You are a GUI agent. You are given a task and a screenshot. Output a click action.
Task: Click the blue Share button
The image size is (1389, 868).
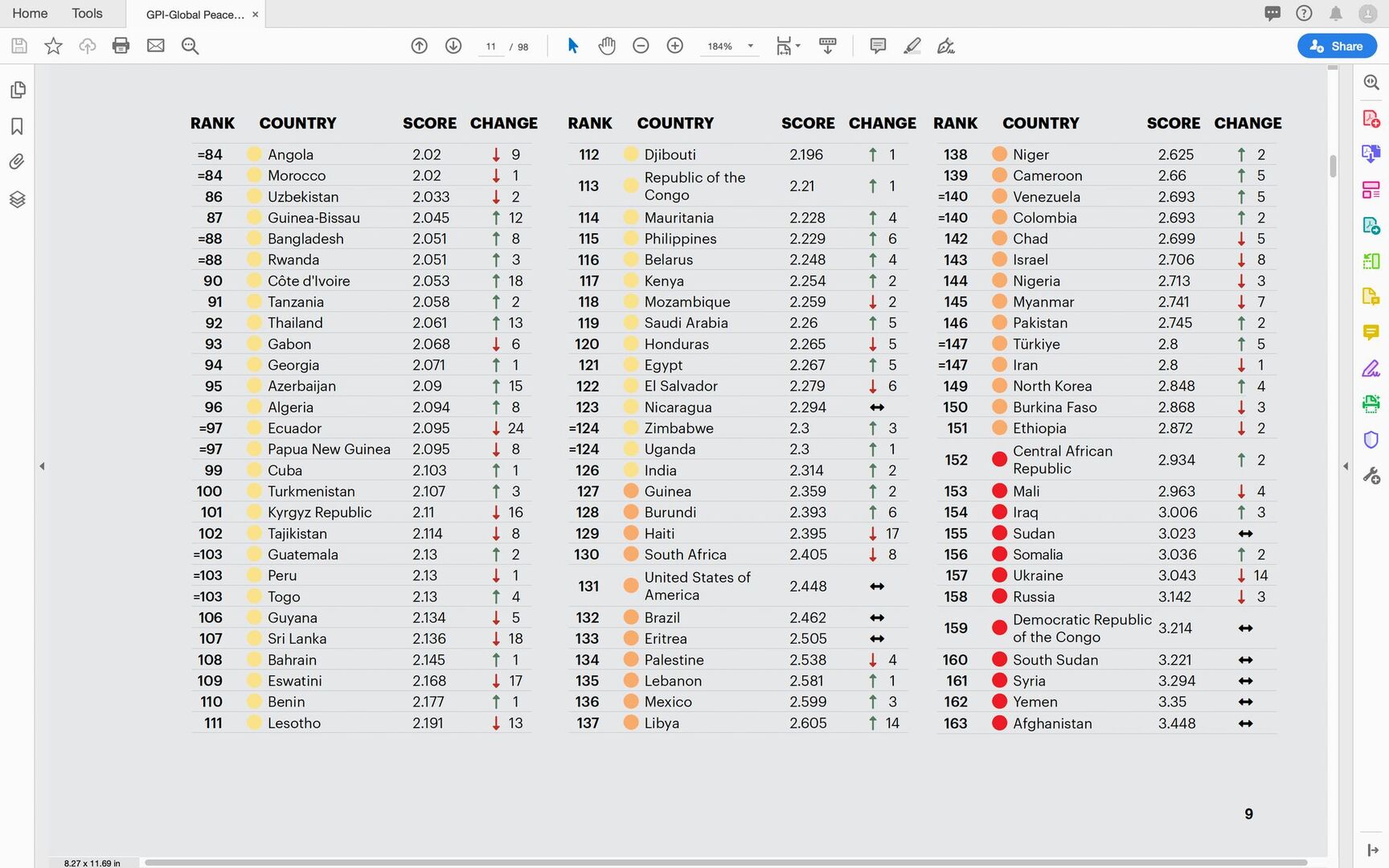(1337, 46)
